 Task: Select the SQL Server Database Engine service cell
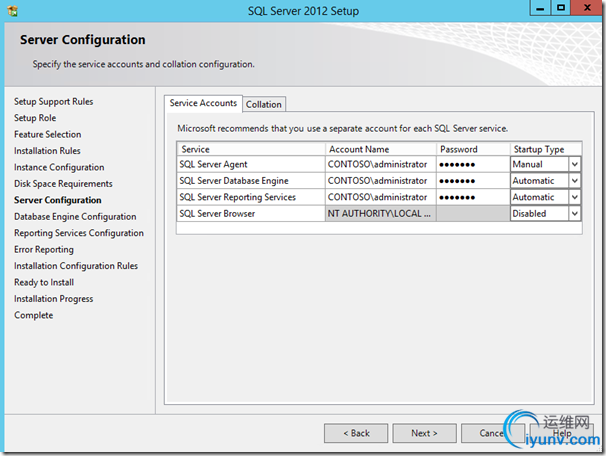tap(251, 180)
